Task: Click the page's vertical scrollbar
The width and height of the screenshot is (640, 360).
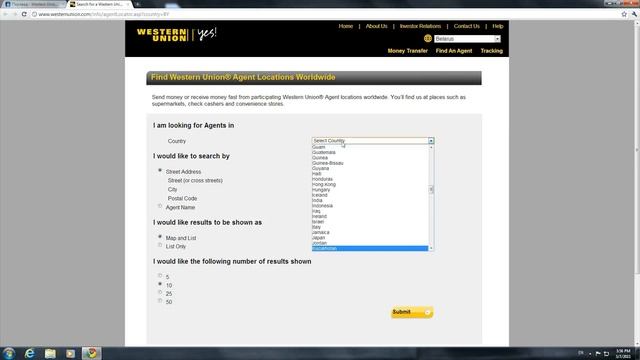Action: pos(637,147)
